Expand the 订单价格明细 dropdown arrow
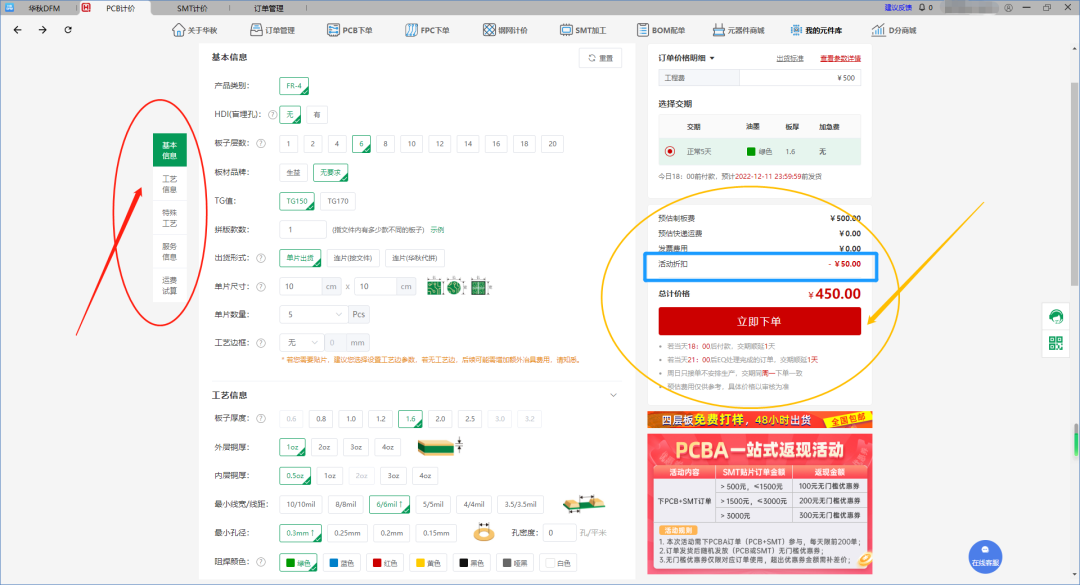 712,59
